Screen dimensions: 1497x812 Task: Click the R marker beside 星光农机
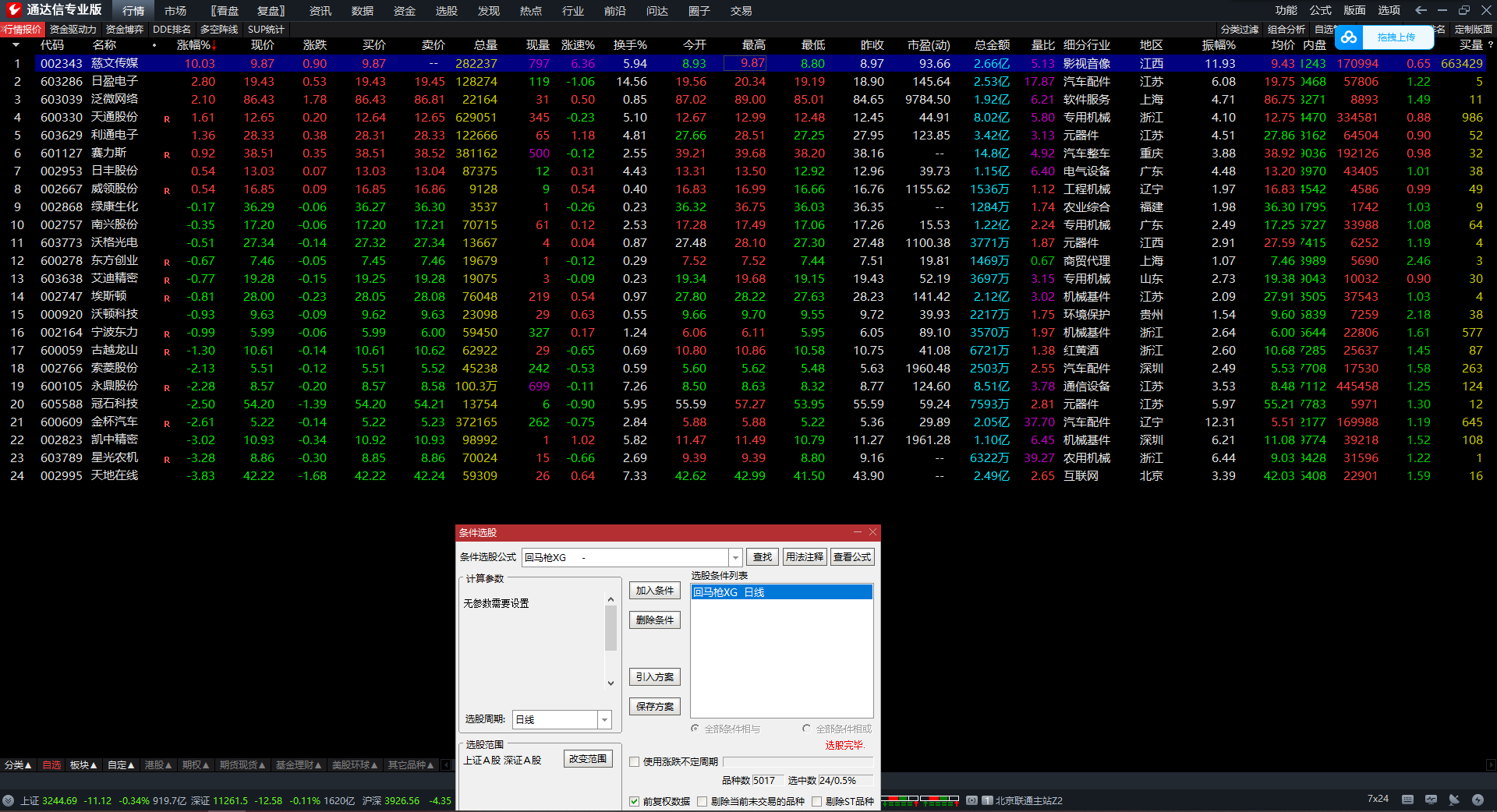pyautogui.click(x=167, y=460)
